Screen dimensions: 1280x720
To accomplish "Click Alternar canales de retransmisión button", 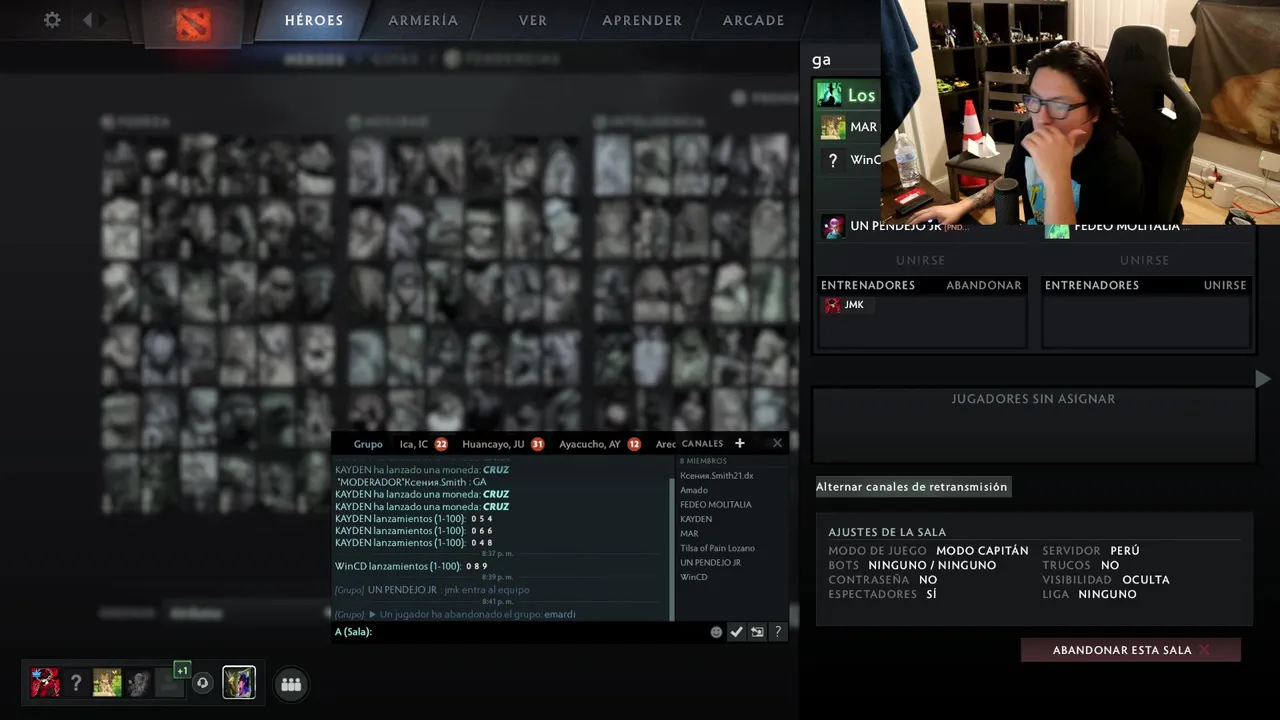I will point(912,487).
